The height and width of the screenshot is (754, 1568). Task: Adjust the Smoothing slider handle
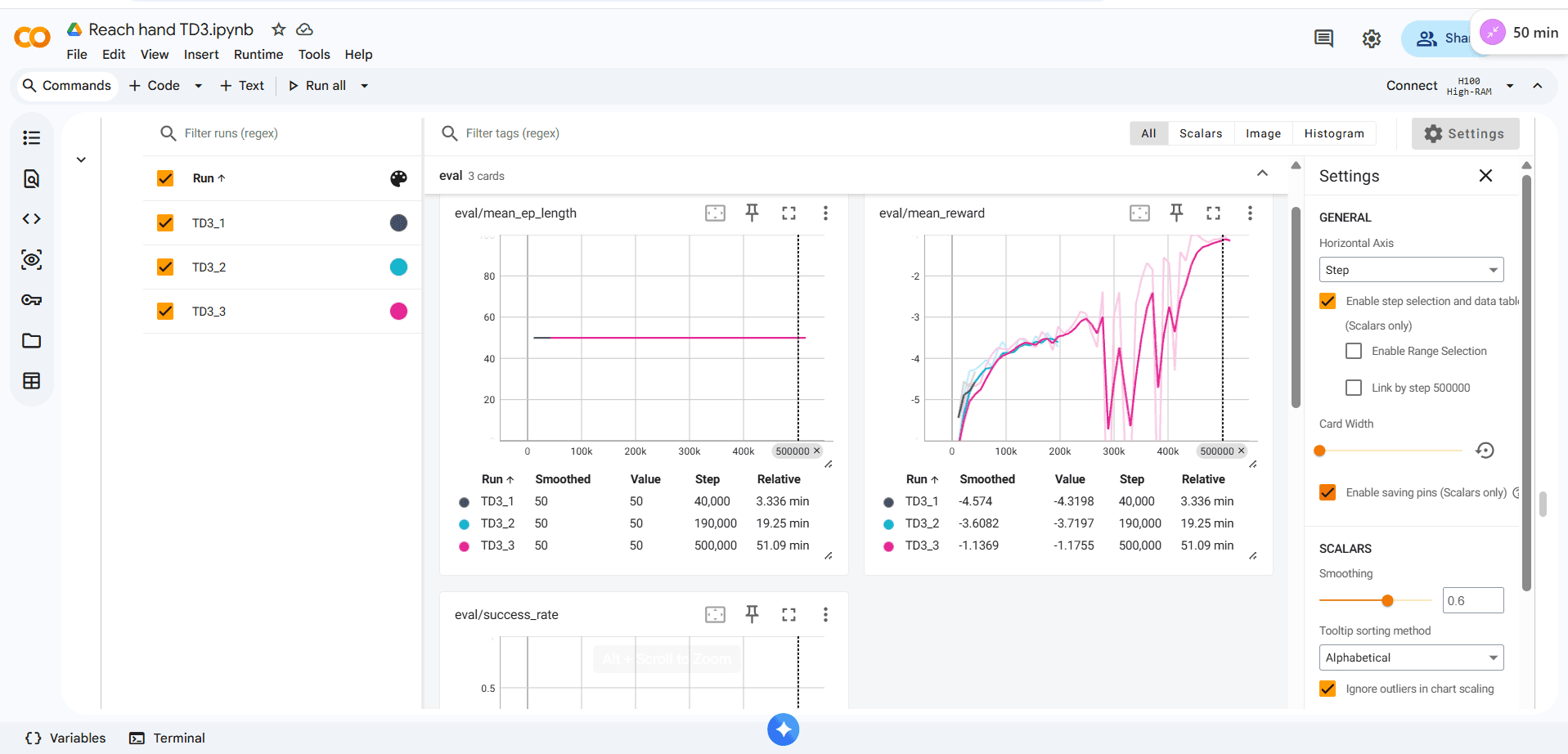(1387, 600)
